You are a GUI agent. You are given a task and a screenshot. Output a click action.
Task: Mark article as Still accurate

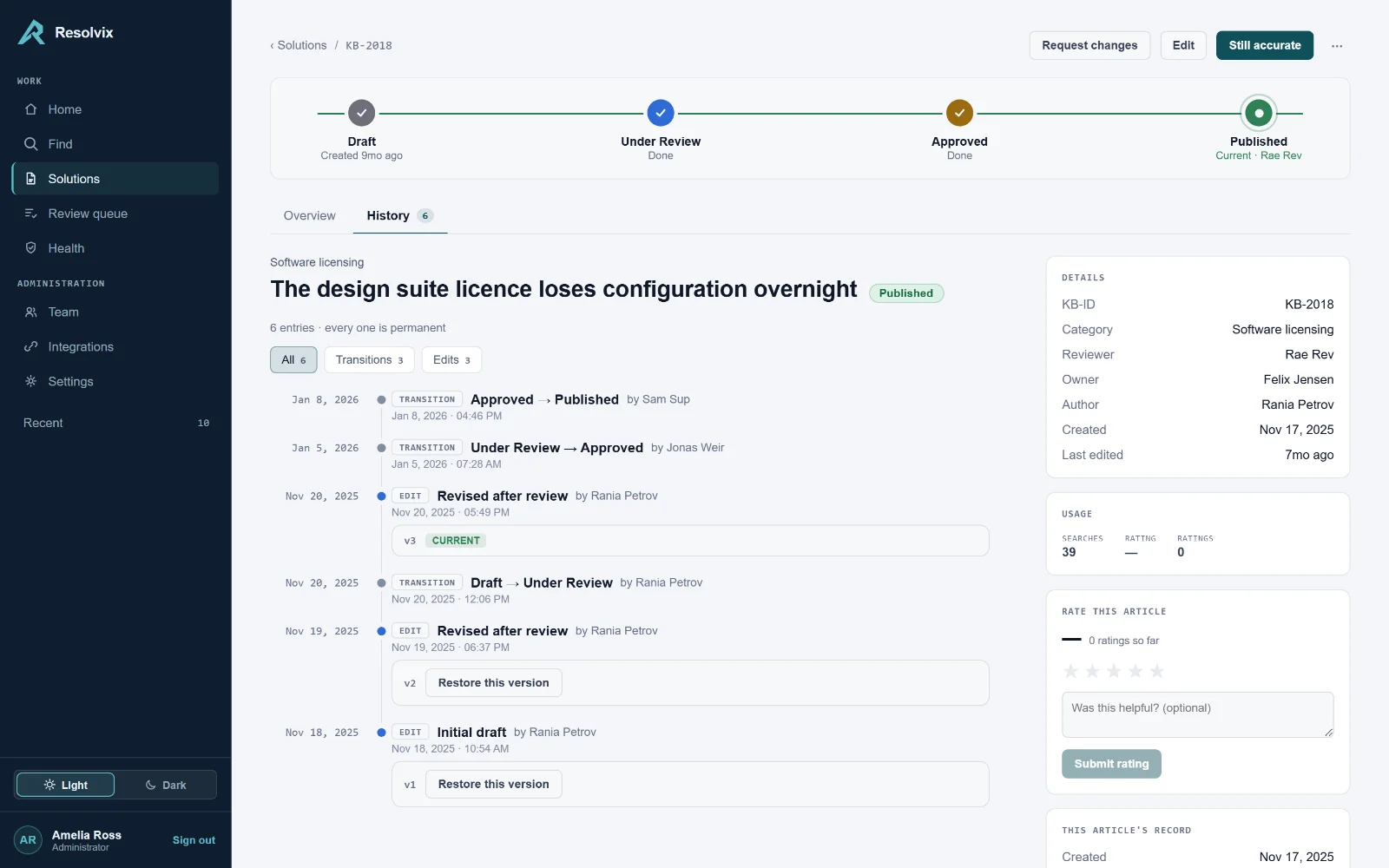[1265, 45]
